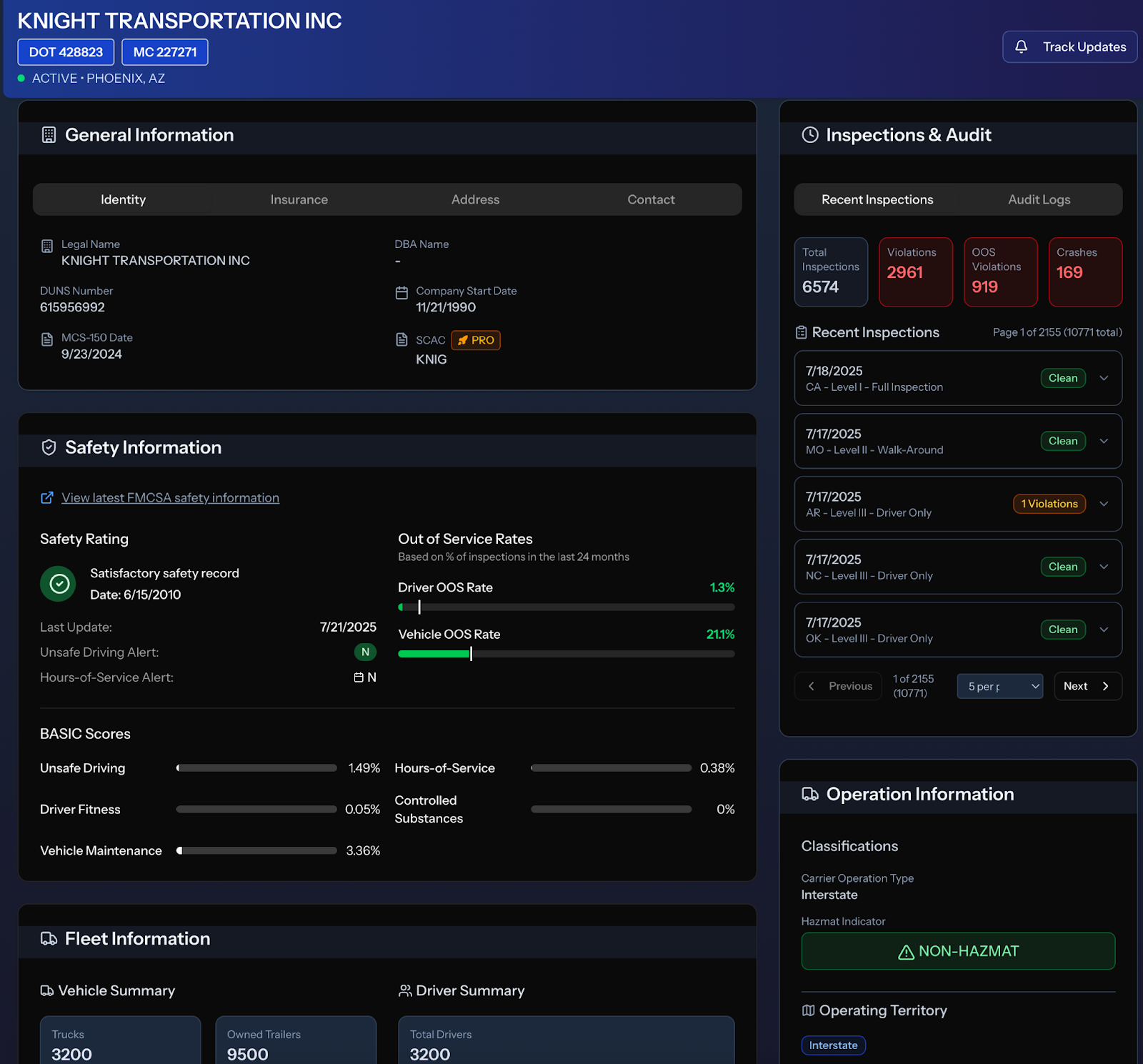Click the building icon beside General Information

point(49,135)
